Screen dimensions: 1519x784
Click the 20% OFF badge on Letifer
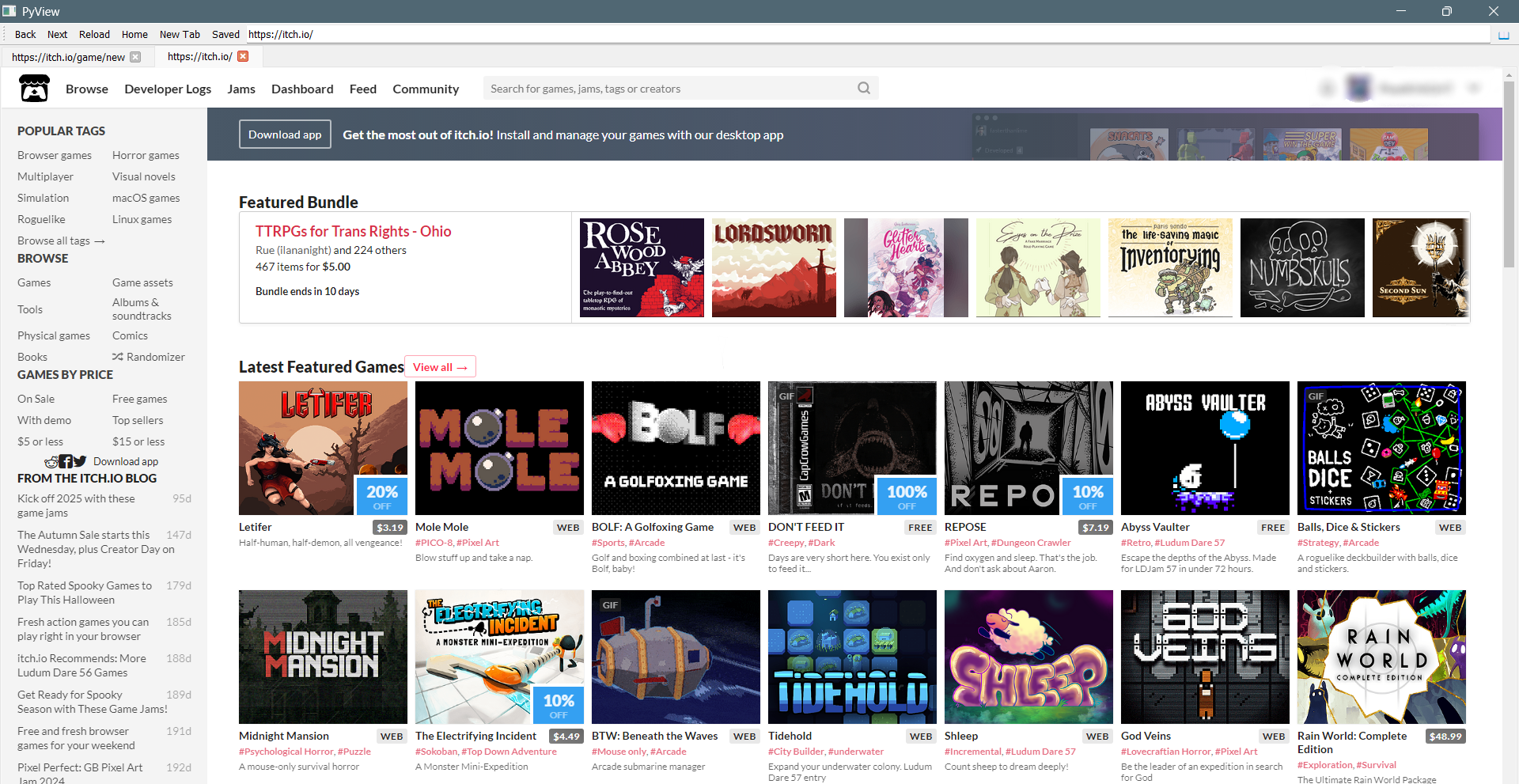pyautogui.click(x=382, y=496)
